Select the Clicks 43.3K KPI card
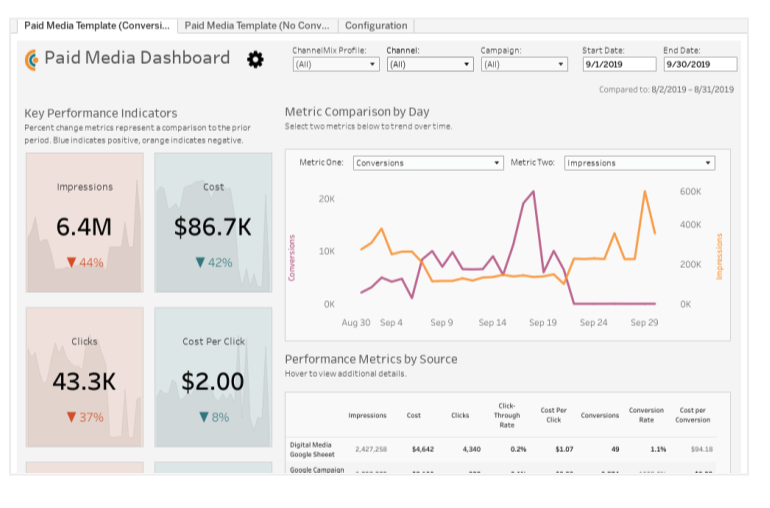Image resolution: width=770 pixels, height=508 pixels. tap(84, 377)
